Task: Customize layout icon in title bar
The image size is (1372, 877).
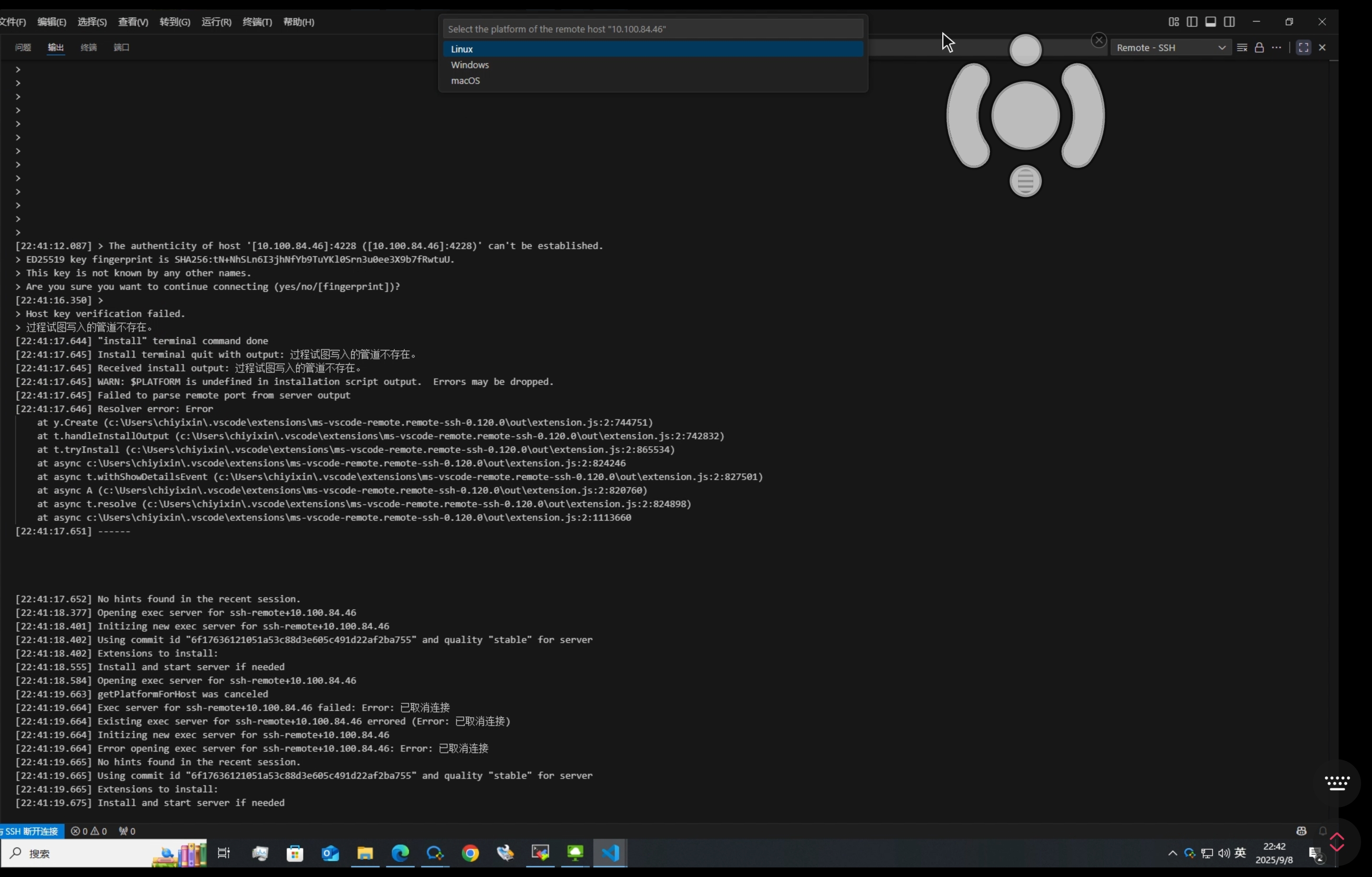Action: pos(1174,21)
